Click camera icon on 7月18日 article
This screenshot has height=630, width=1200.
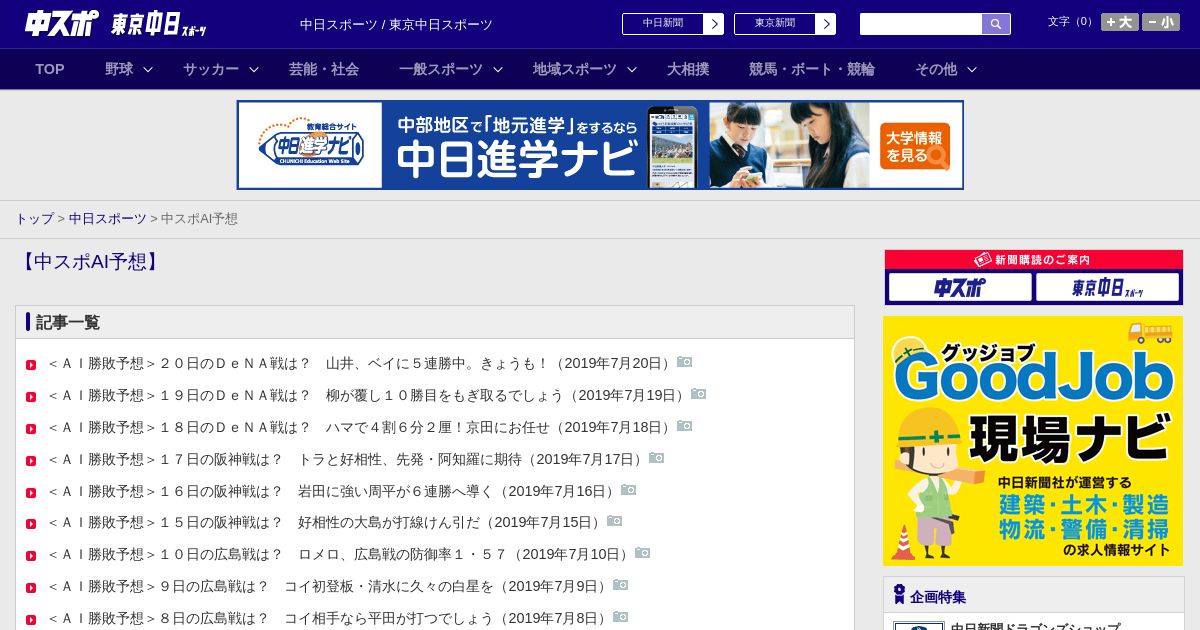click(x=685, y=426)
